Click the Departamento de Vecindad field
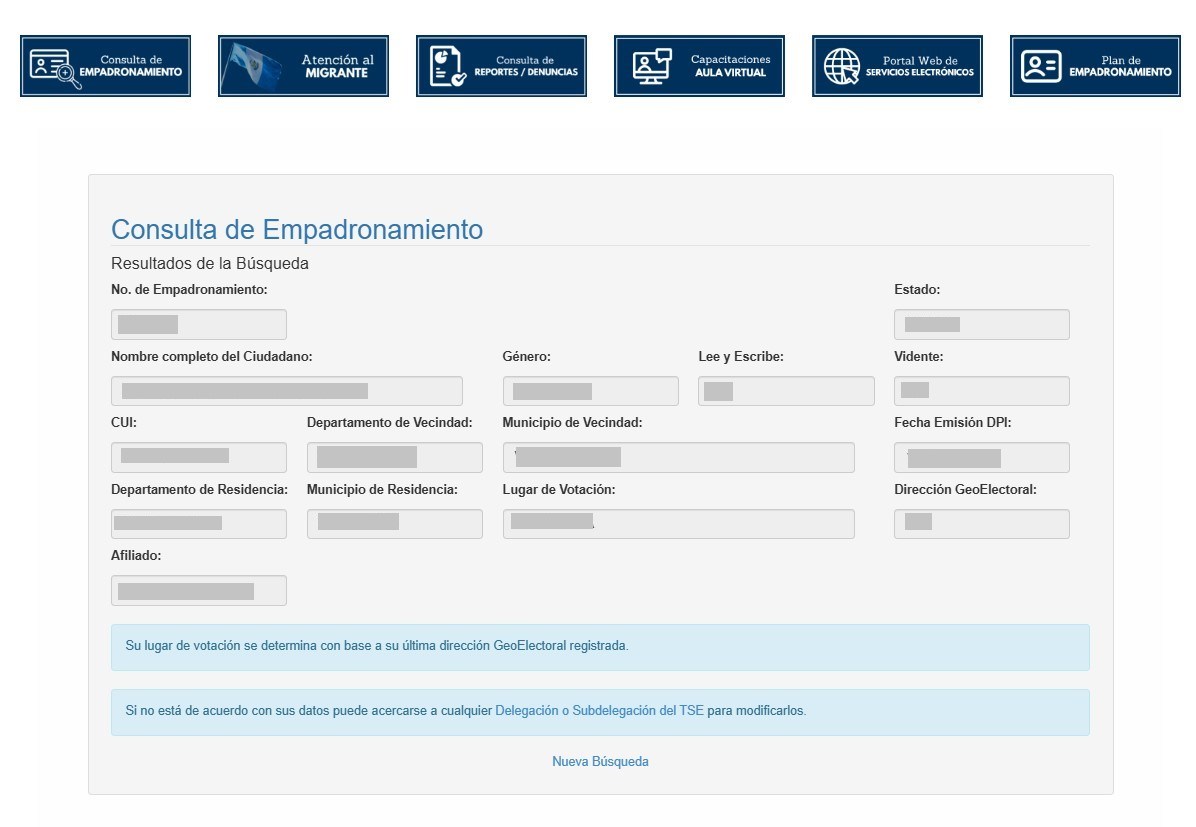The width and height of the screenshot is (1196, 827). point(394,457)
